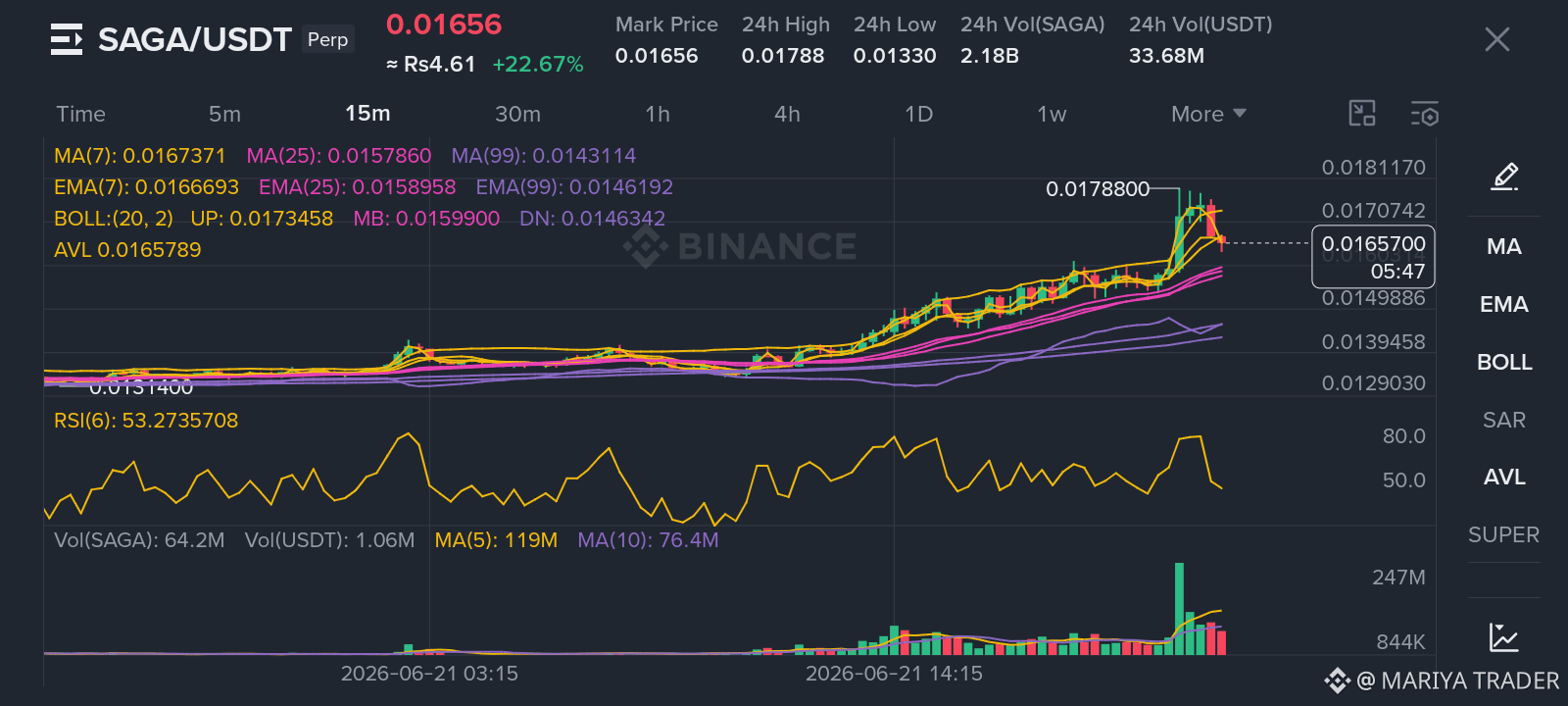Image resolution: width=1568 pixels, height=706 pixels.
Task: Click the Mark Price label
Action: coord(666,25)
